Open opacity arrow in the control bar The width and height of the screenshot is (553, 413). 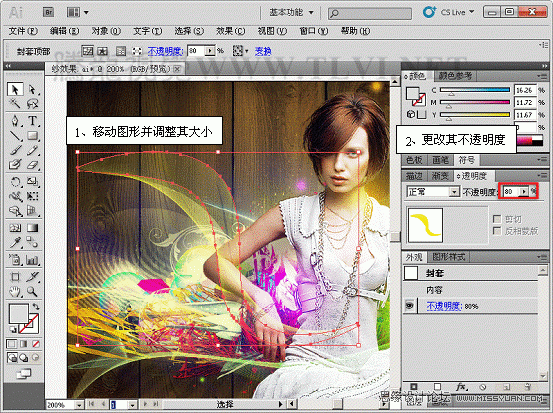(x=210, y=51)
